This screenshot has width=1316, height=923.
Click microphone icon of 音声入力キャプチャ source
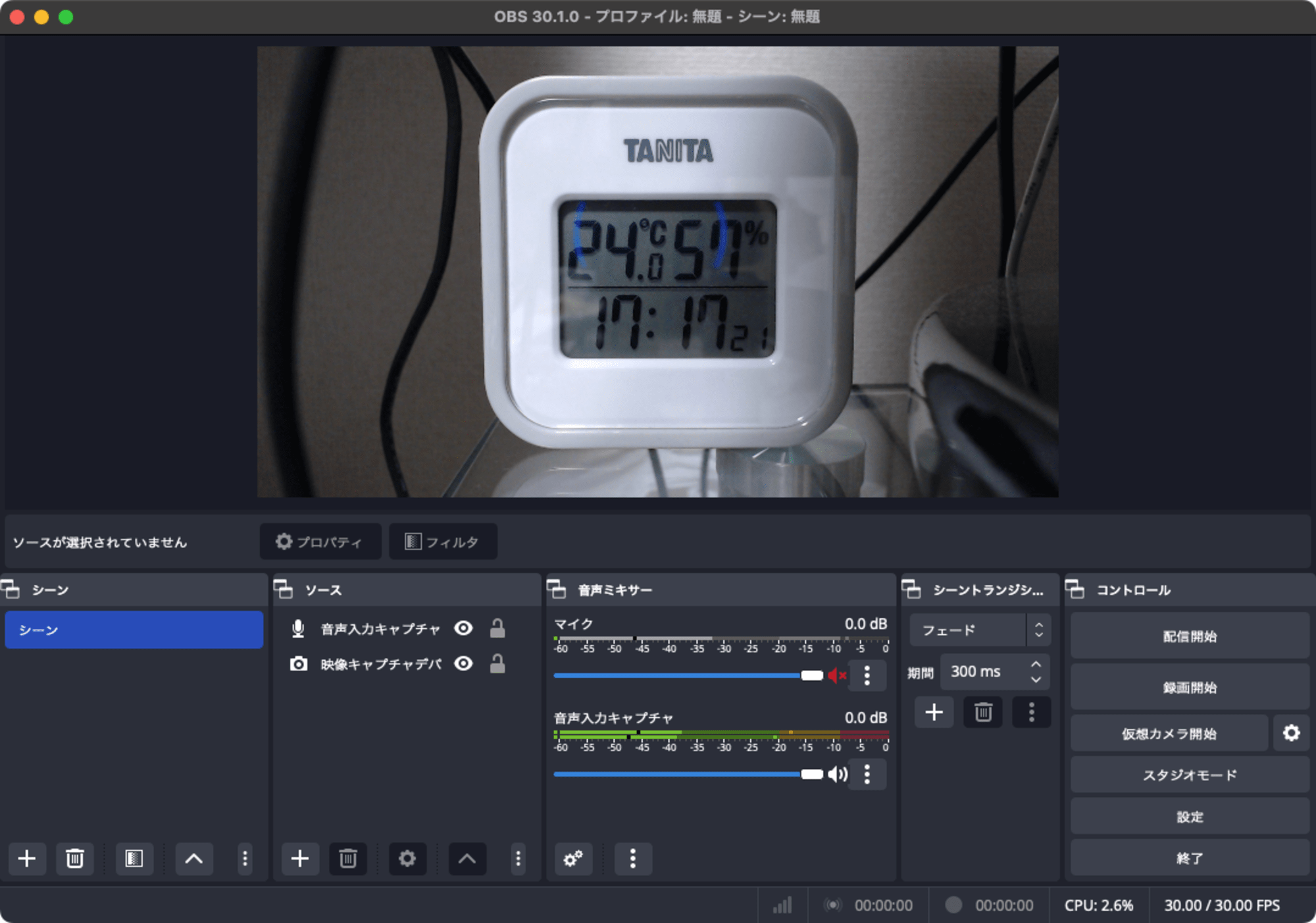(298, 629)
